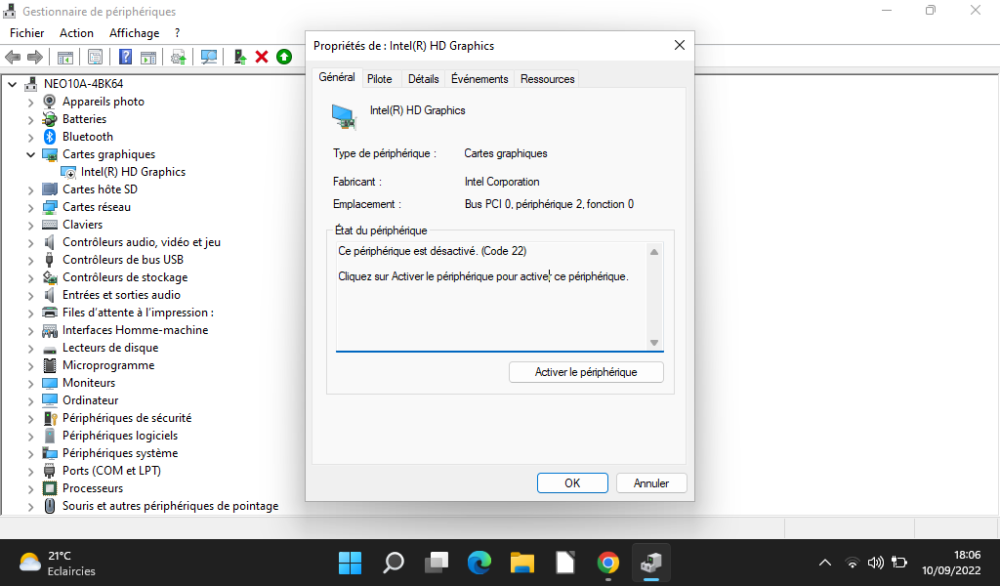Click the gear with green arrow toolbar icon
This screenshot has height=586, width=1000.
tap(178, 57)
